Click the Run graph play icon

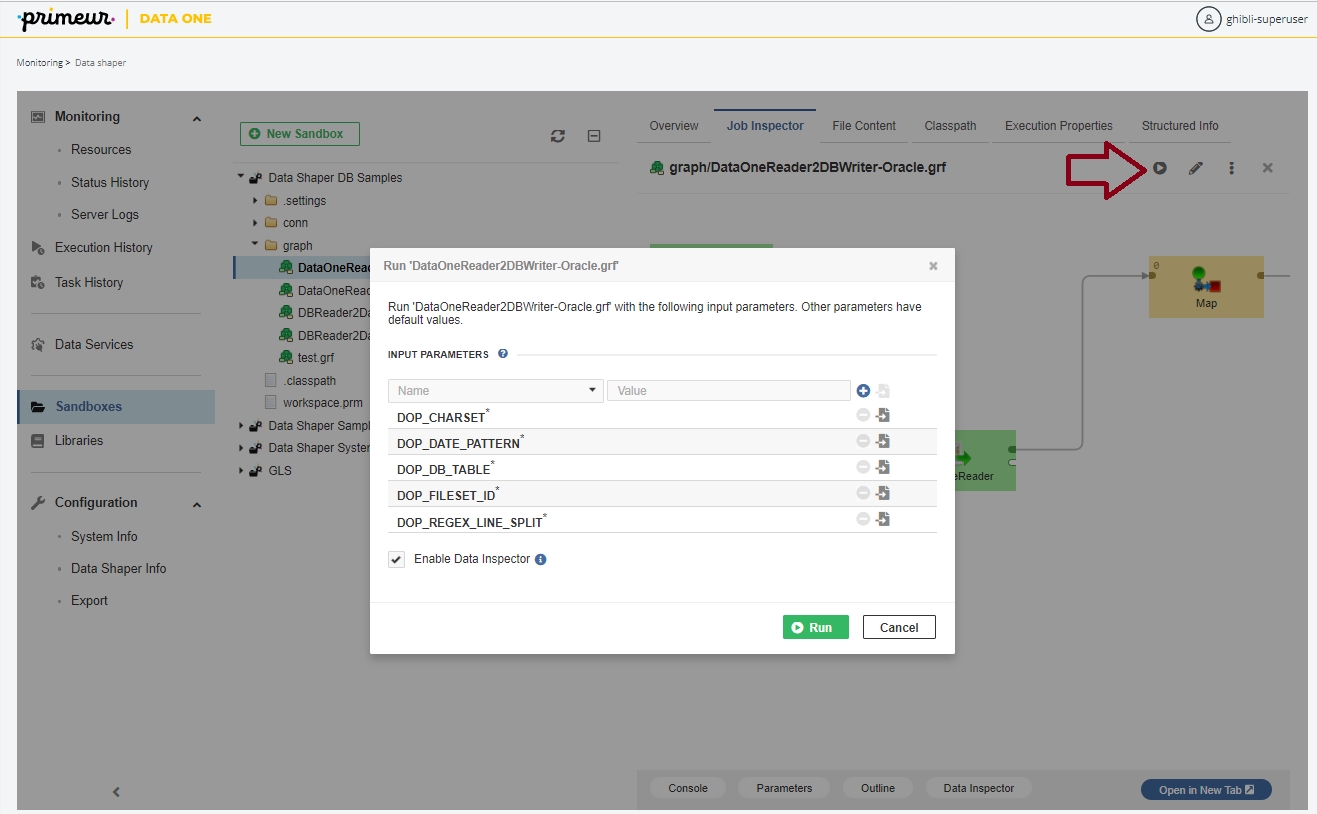(1159, 168)
